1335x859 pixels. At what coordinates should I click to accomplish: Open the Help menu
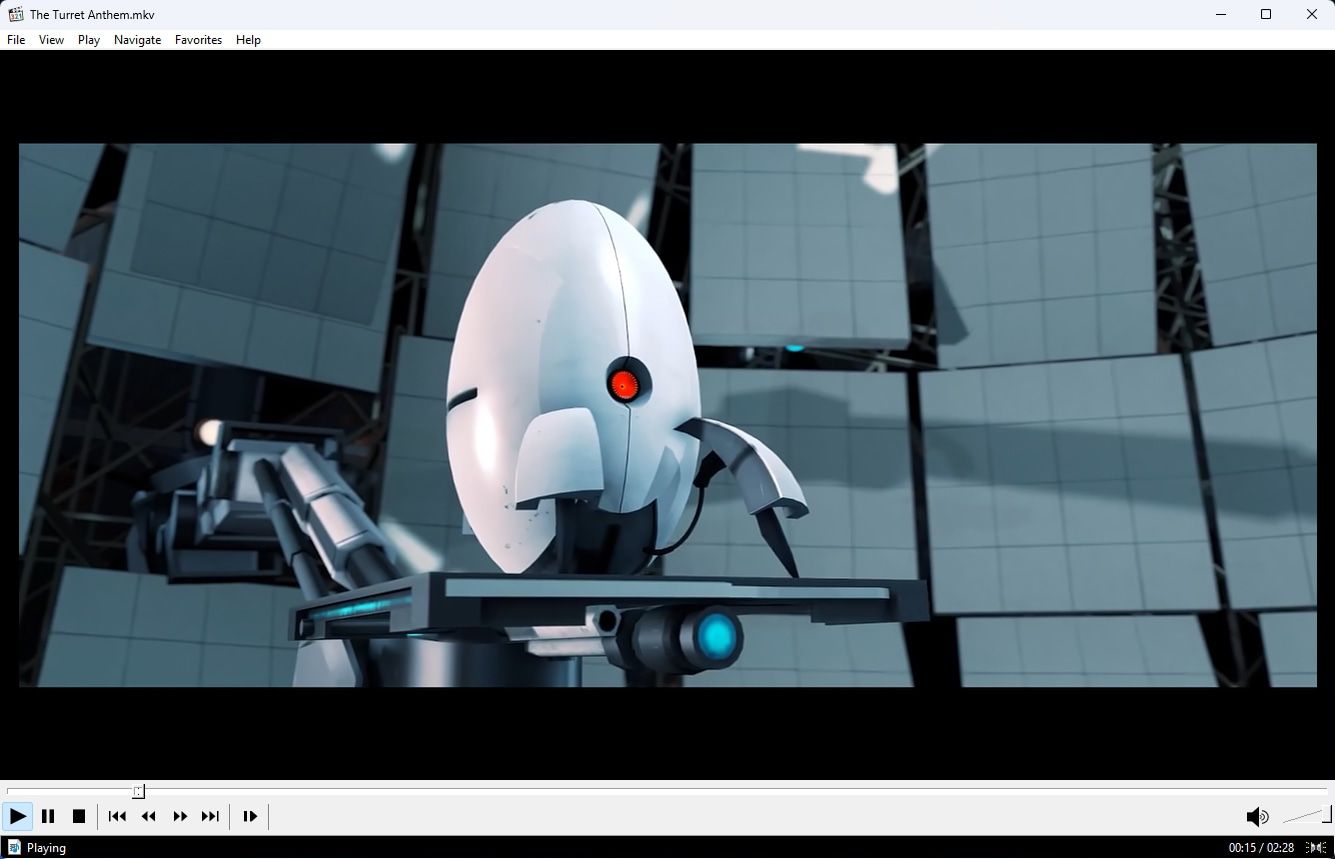(x=247, y=40)
